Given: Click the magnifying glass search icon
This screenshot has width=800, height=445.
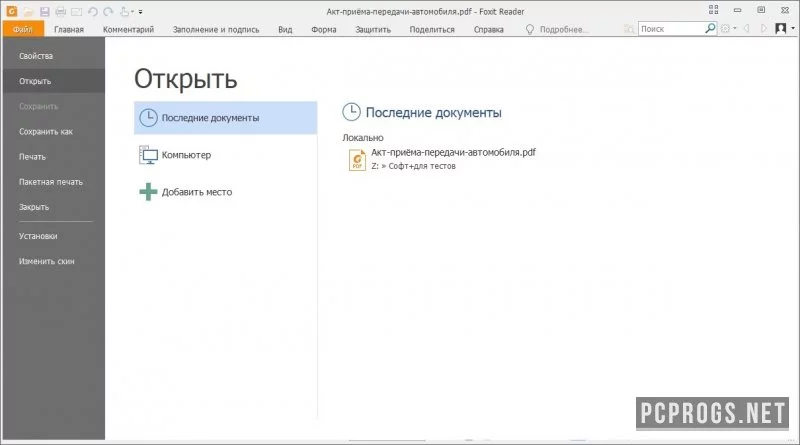Looking at the screenshot, I should pos(710,29).
